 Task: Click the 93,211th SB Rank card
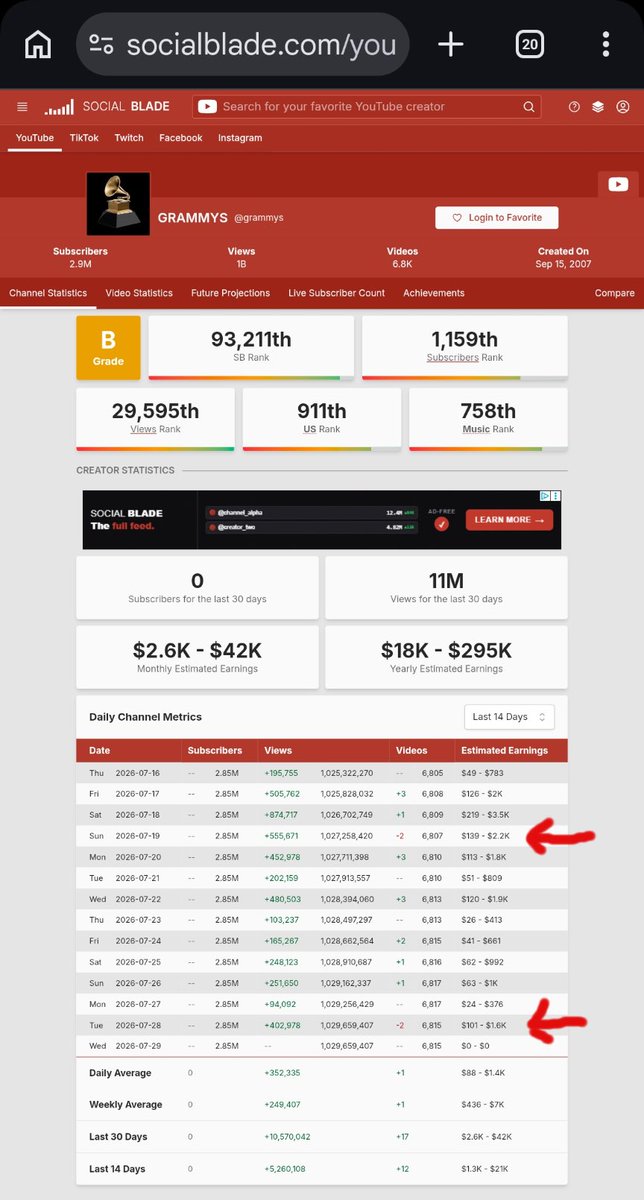251,347
